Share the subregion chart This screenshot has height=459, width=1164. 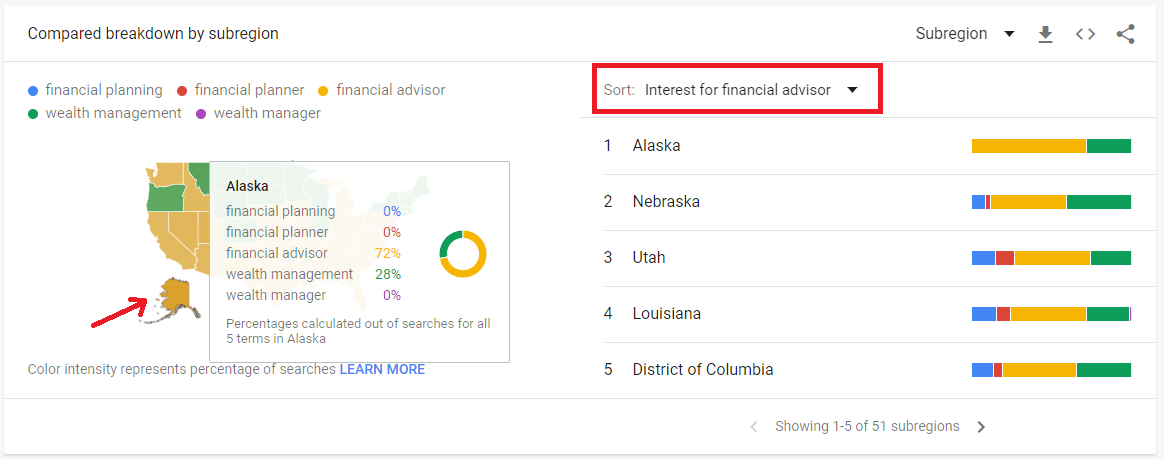tap(1125, 34)
